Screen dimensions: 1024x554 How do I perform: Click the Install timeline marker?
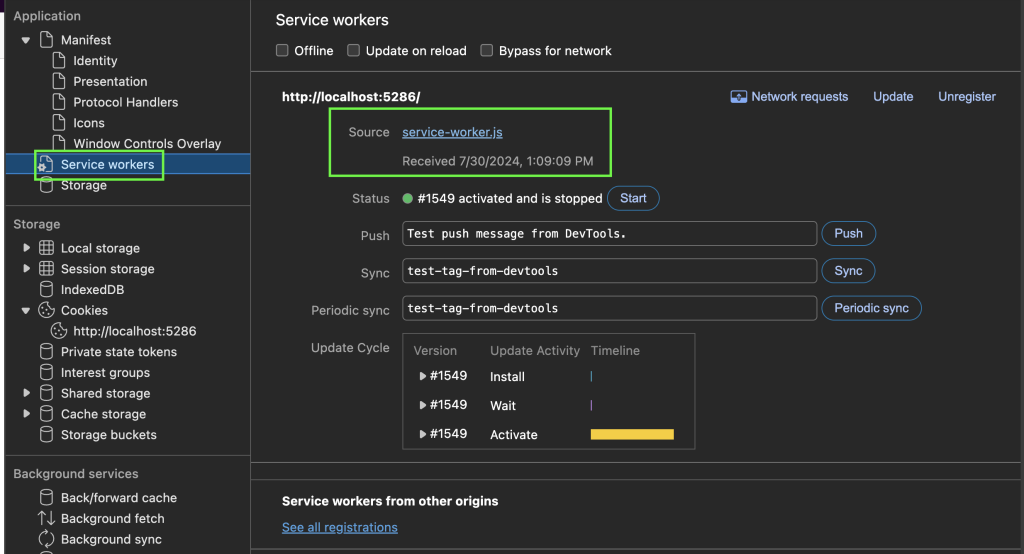click(x=591, y=376)
